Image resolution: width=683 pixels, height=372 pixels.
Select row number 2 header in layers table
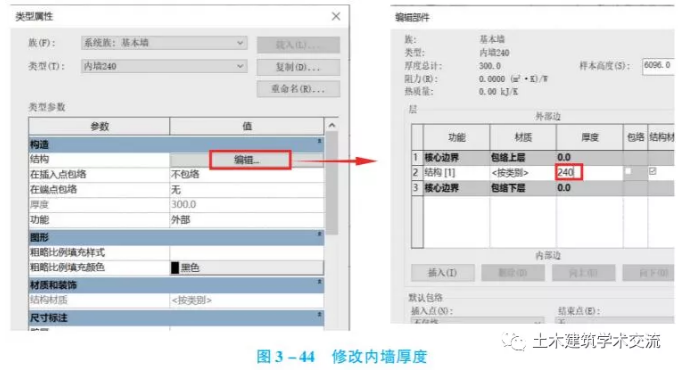tap(417, 172)
